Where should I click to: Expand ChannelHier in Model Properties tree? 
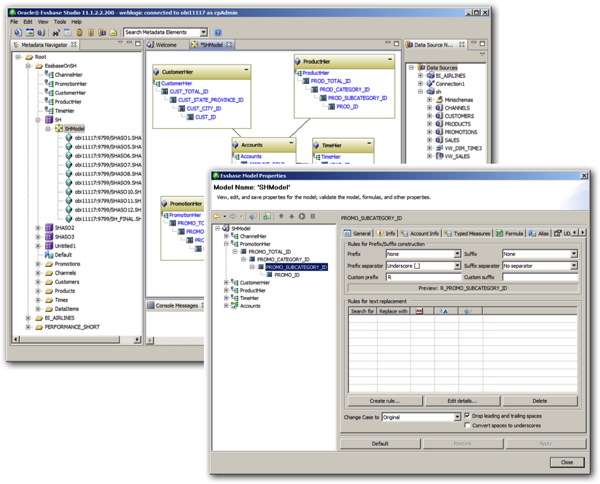(x=226, y=236)
